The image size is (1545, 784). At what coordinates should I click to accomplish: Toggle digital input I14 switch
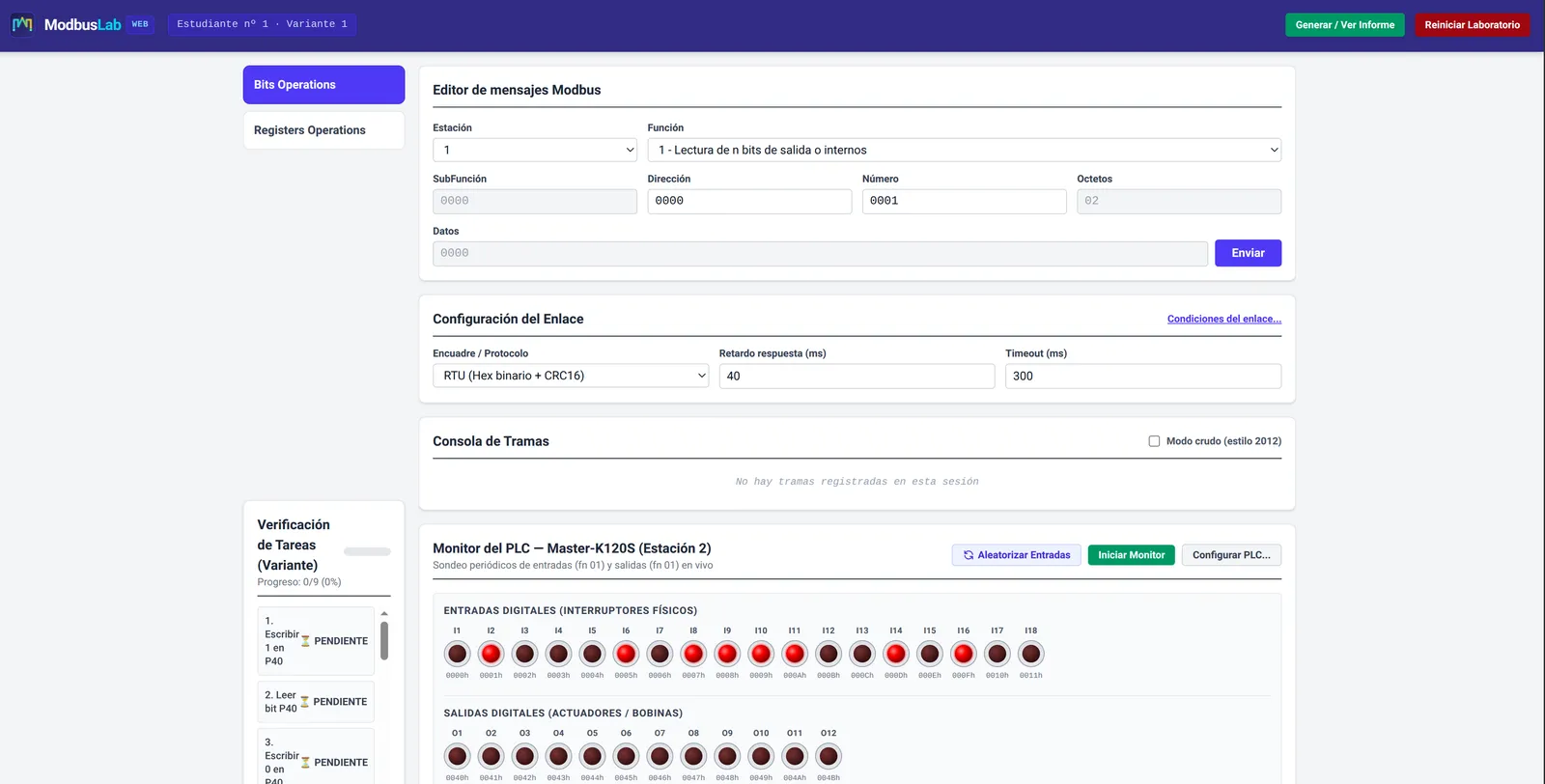[896, 654]
